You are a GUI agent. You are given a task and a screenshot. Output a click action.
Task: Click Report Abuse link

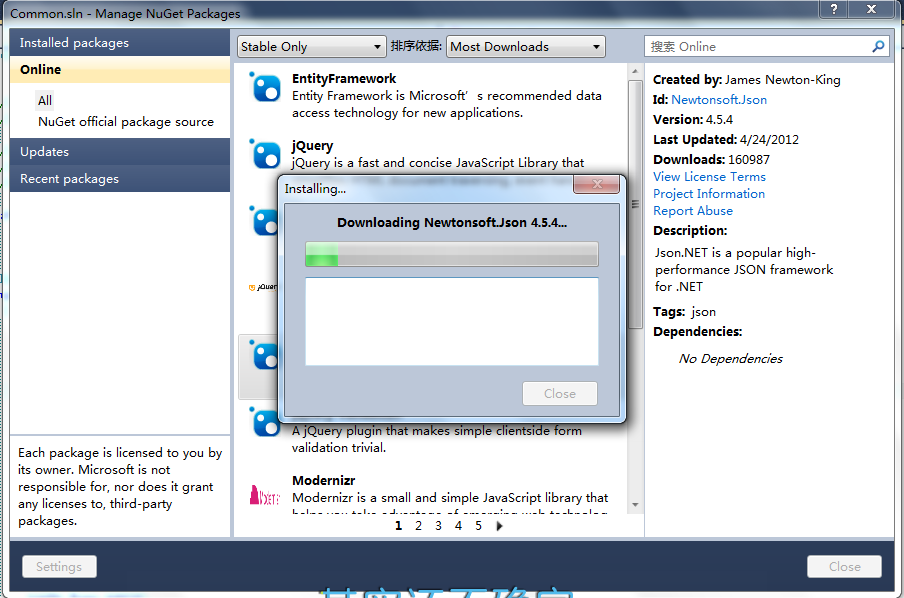click(x=692, y=211)
